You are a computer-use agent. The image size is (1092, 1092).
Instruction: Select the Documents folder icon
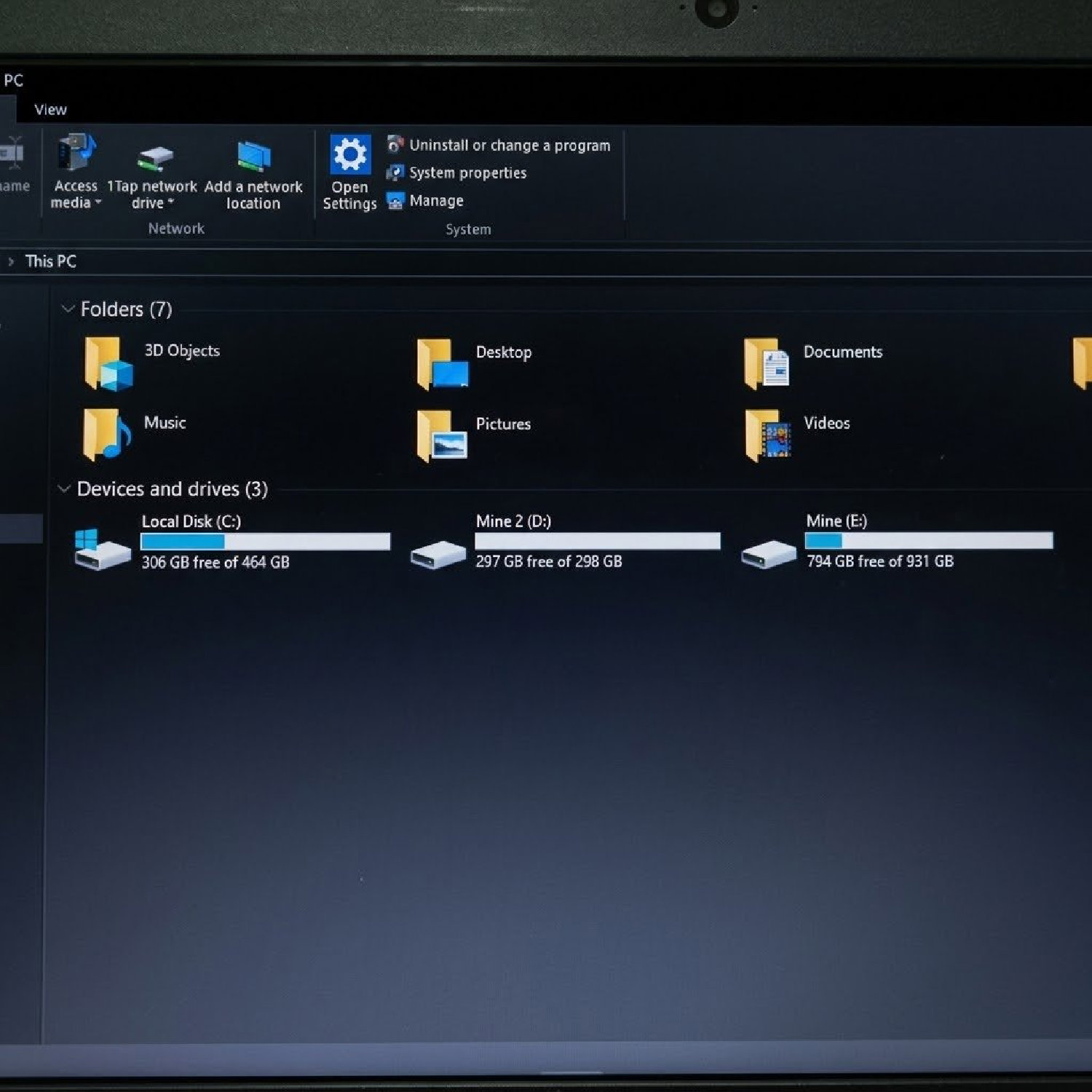[767, 363]
